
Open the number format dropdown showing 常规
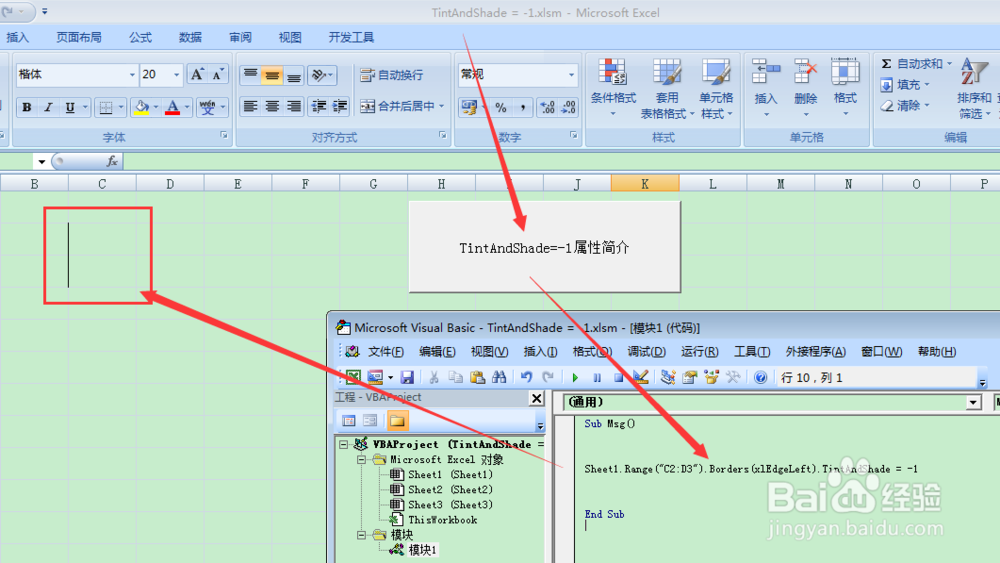(571, 75)
